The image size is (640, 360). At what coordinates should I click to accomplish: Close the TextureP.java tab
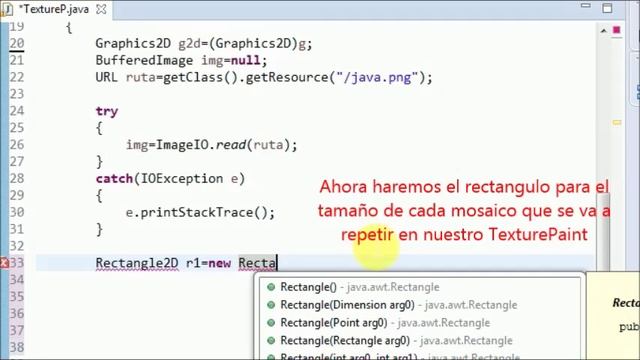tap(101, 9)
